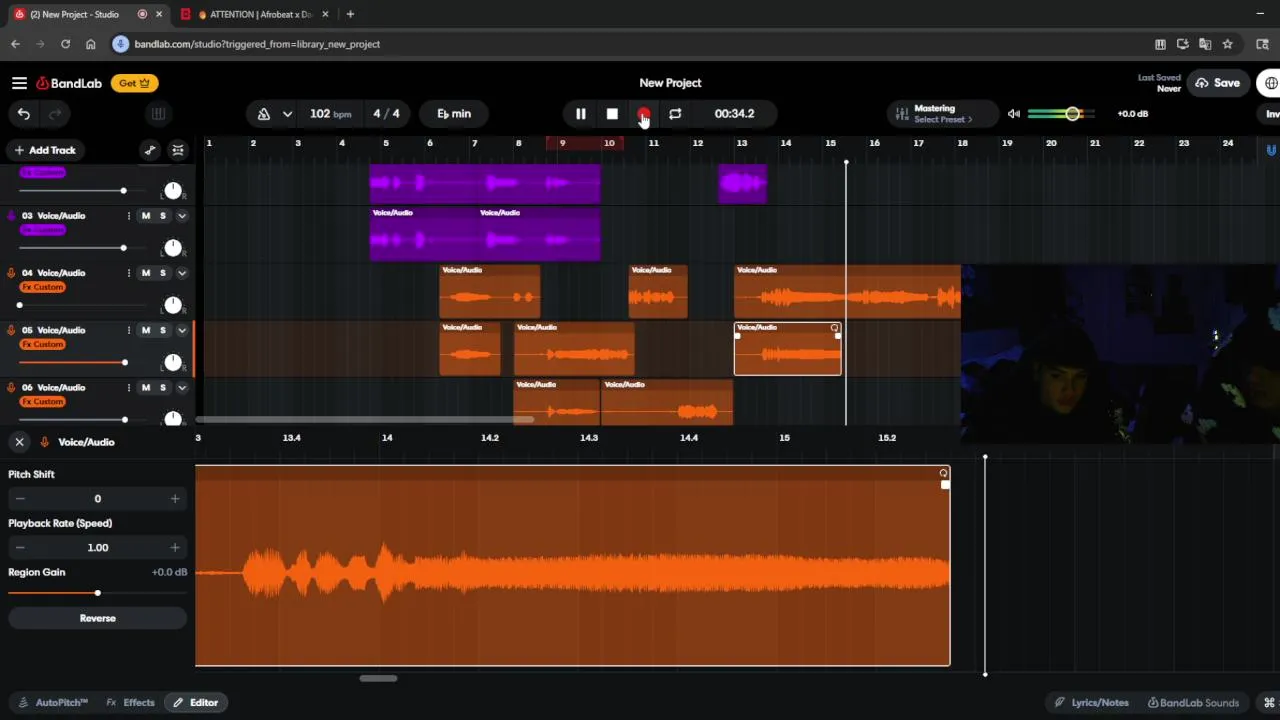Image resolution: width=1280 pixels, height=720 pixels.
Task: Decrease Playback Rate speed
Action: pos(19,548)
